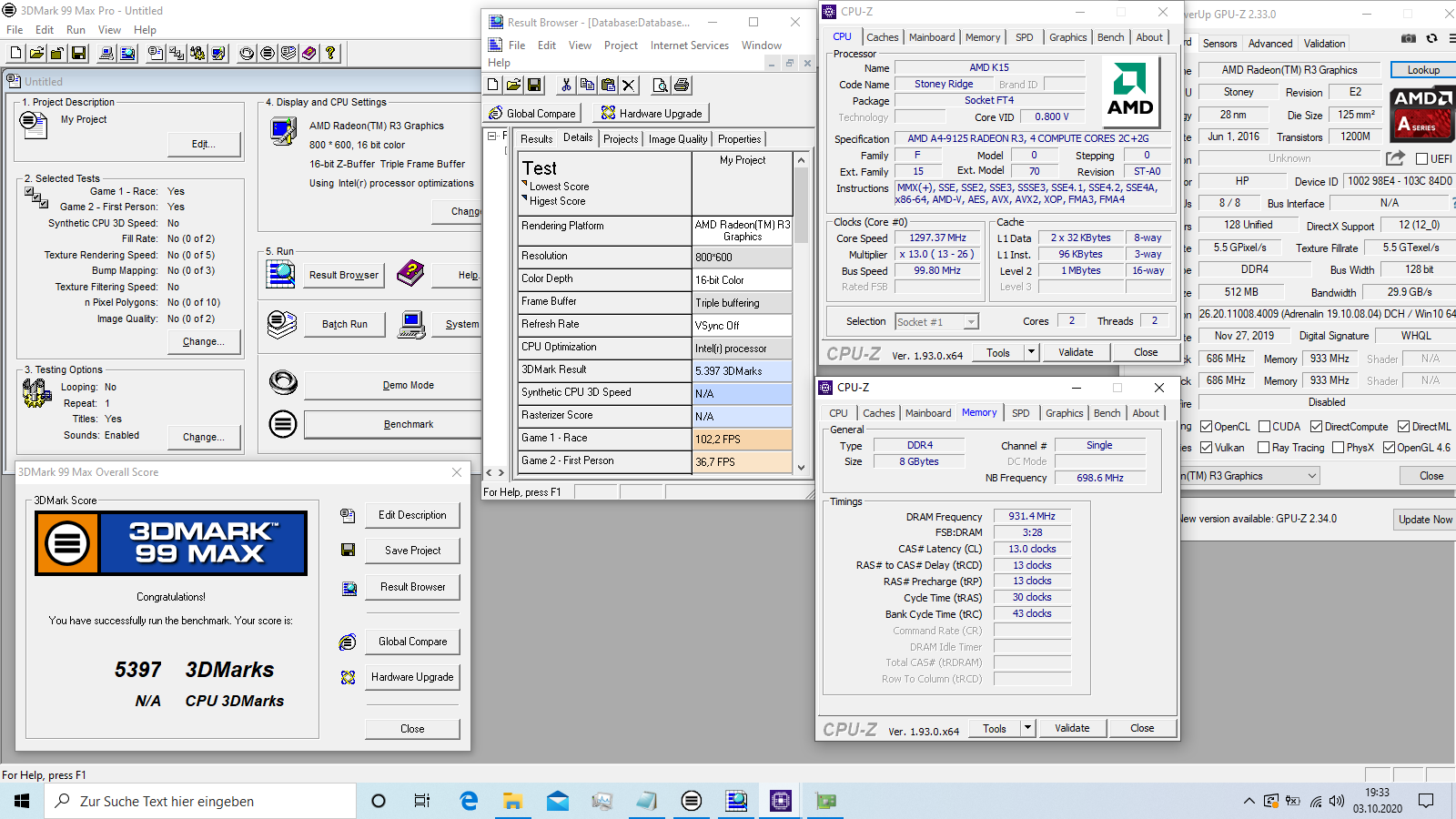Click the yellow question mark help icon in 3DMark toolbar

pos(330,54)
